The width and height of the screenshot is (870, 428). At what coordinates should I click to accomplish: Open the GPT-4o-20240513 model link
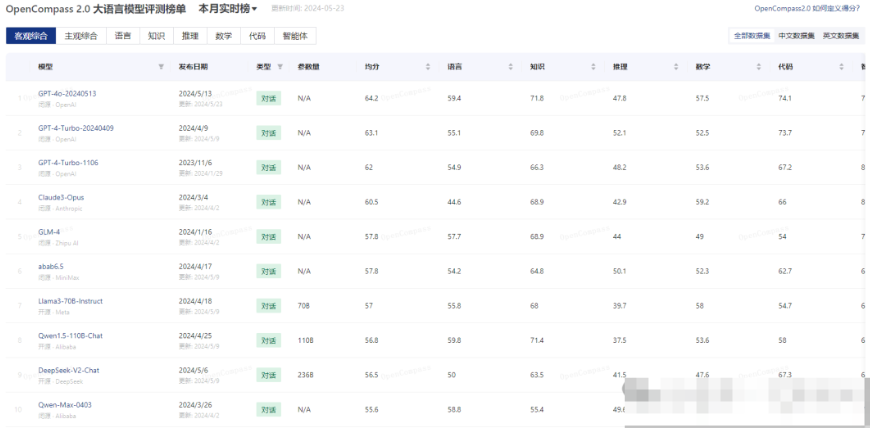tap(67, 93)
